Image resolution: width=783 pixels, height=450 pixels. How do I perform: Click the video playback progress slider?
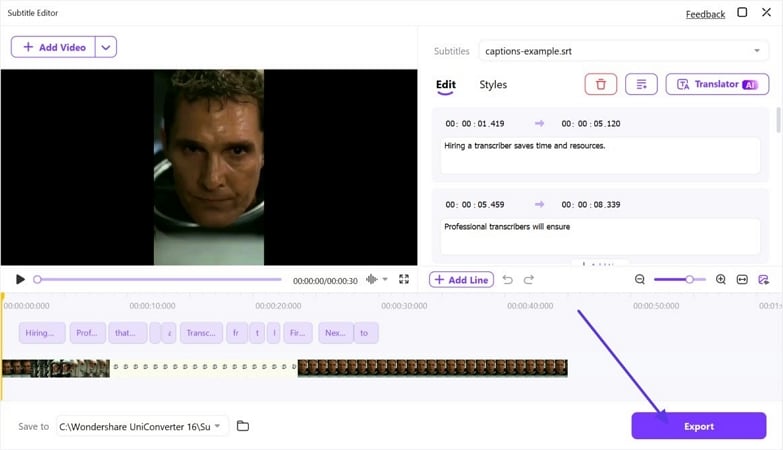tap(157, 279)
